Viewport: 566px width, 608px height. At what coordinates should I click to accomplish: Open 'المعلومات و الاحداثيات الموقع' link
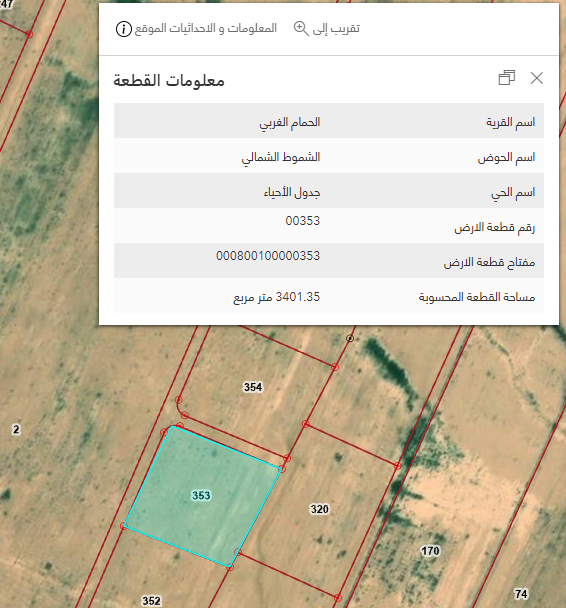(205, 28)
